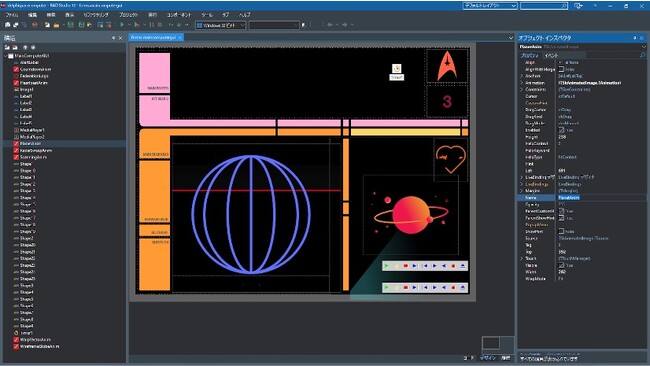Screen dimensions: 650x366
Task: Click the Object Inspector search magnifier icon
Action: (x=643, y=55)
